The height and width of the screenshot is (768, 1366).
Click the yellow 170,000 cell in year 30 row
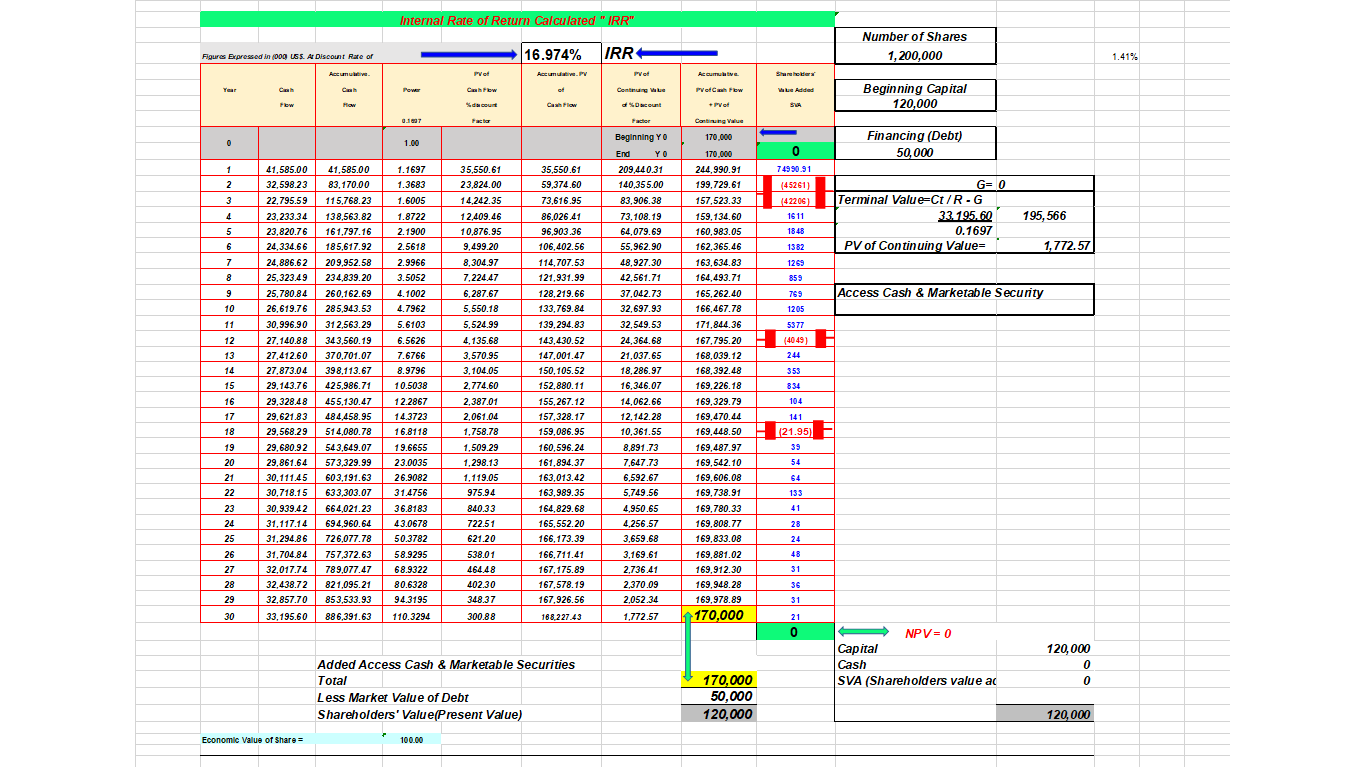tap(719, 615)
